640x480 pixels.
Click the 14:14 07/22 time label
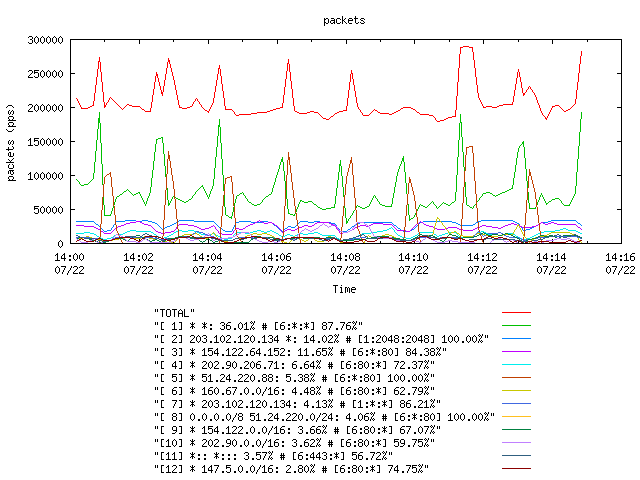pyautogui.click(x=551, y=264)
